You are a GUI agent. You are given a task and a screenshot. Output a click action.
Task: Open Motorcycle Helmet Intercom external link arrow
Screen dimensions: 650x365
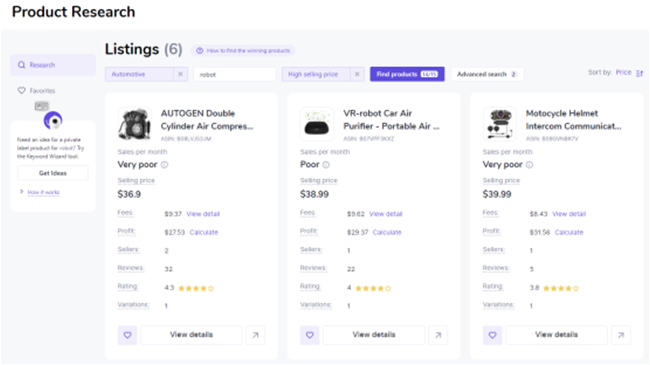coord(621,335)
